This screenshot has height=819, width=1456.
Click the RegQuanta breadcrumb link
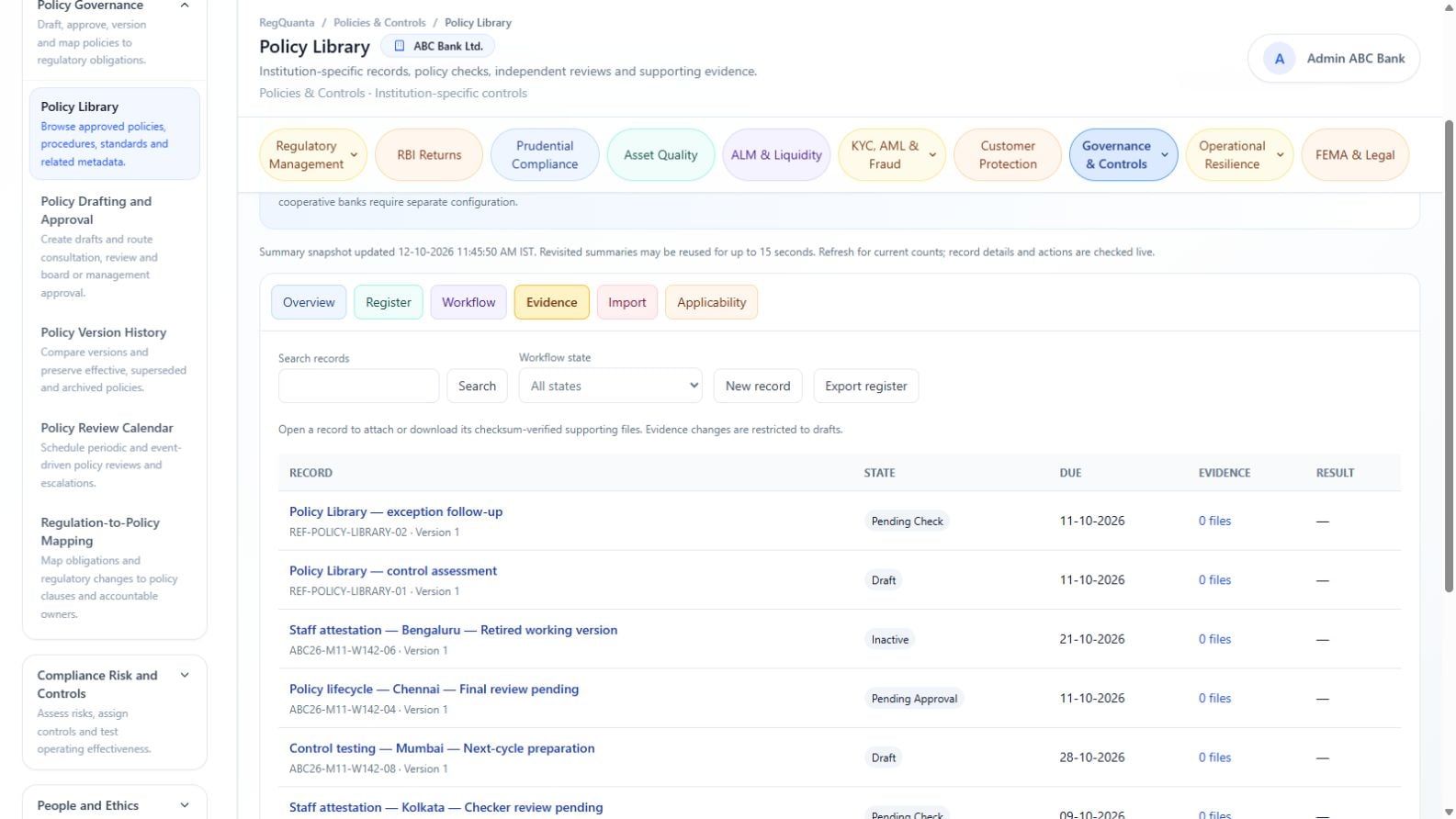coord(287,23)
